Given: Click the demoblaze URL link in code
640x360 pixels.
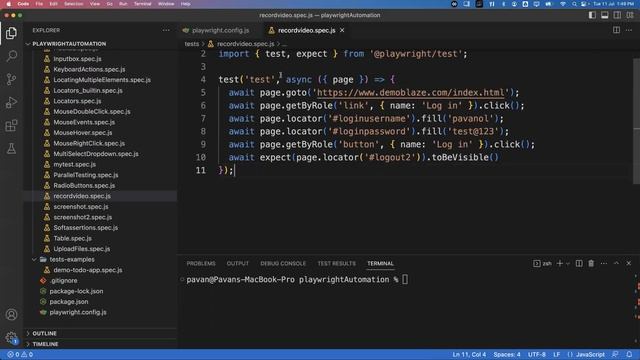Looking at the screenshot, I should pos(411,93).
